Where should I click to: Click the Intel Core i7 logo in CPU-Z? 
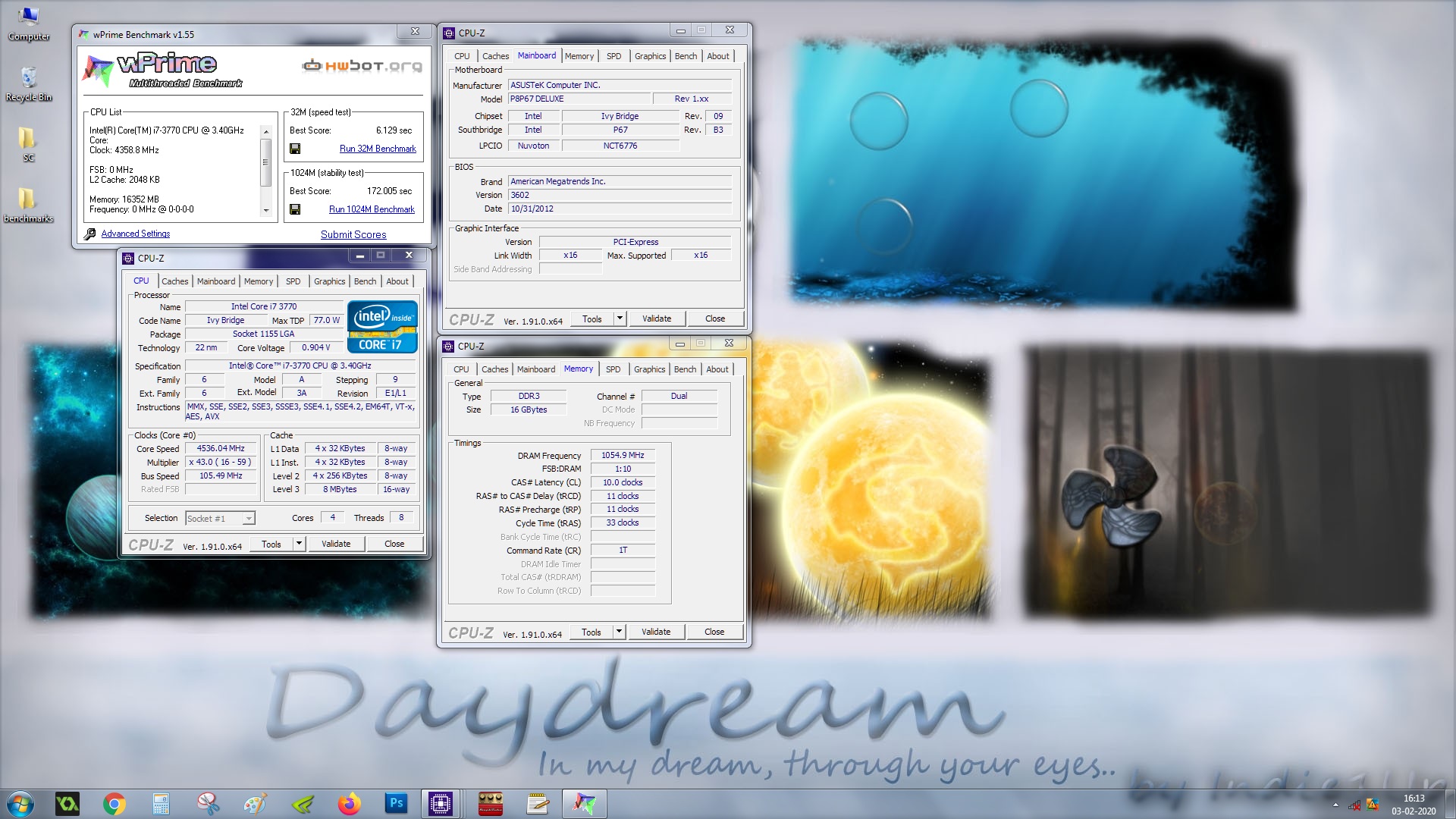point(382,327)
